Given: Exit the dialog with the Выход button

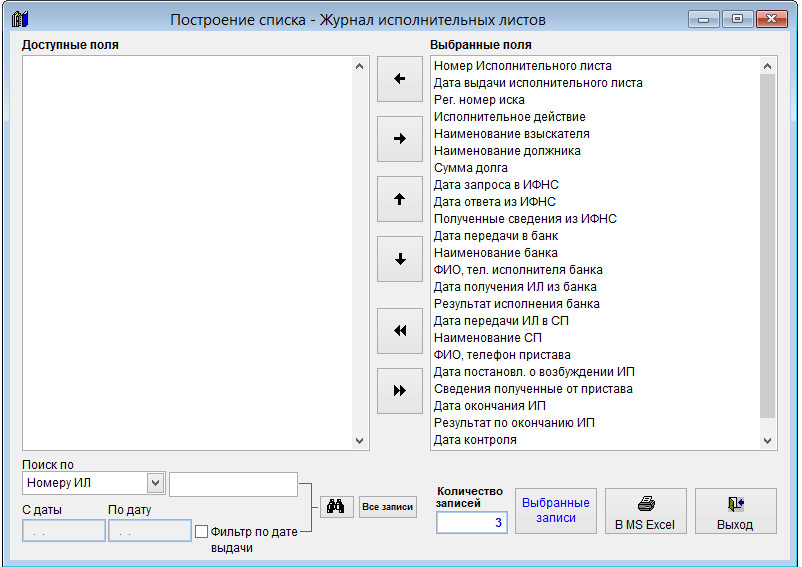Looking at the screenshot, I should [x=735, y=511].
